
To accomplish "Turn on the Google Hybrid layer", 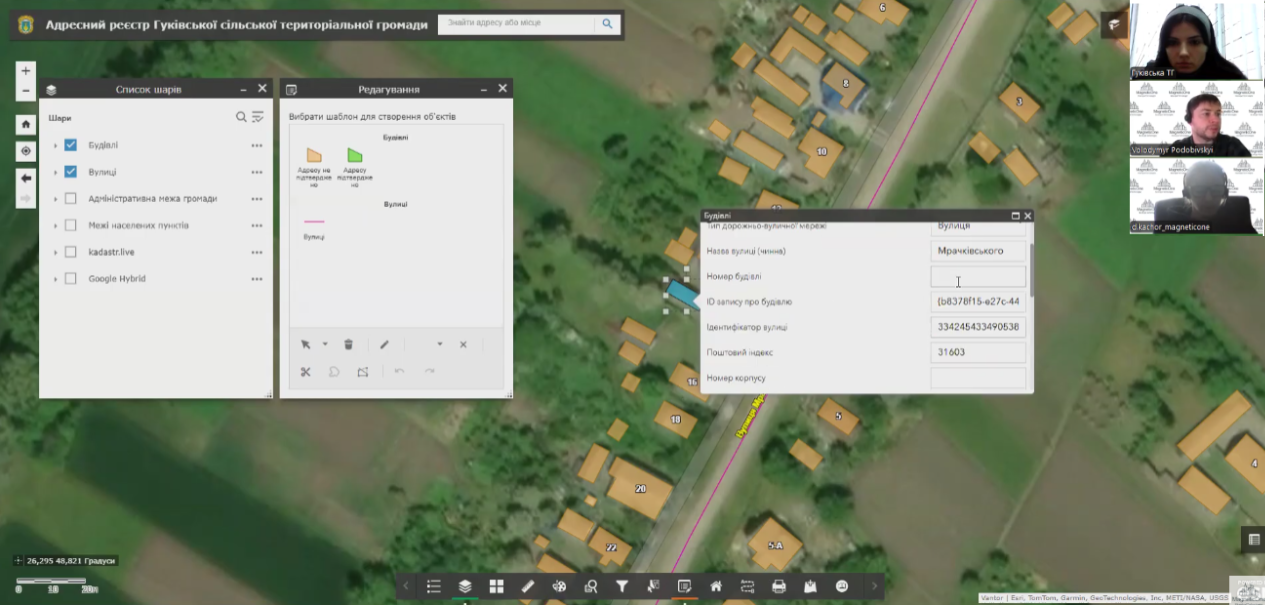I will 71,279.
